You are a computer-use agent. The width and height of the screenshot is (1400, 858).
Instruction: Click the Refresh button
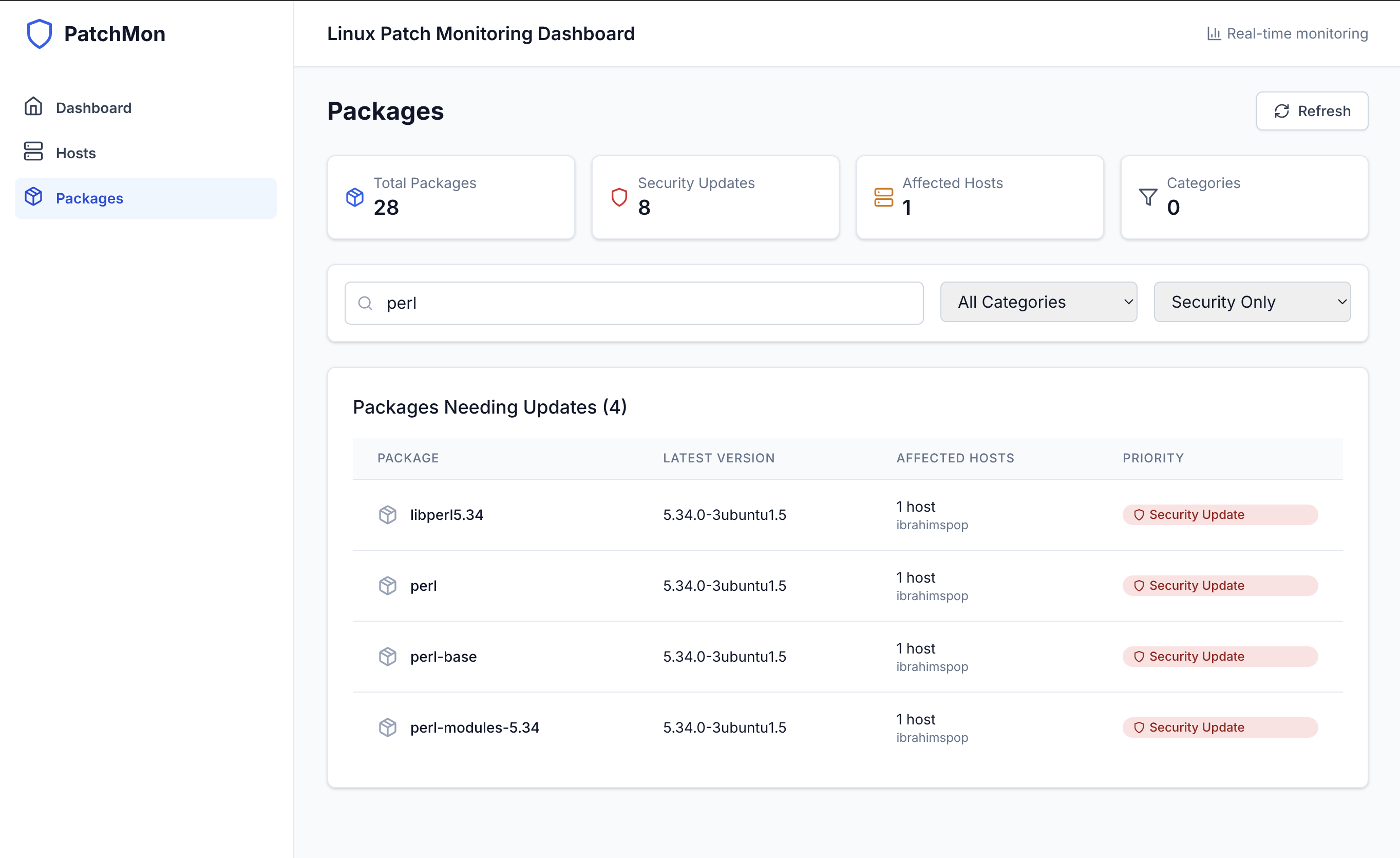(x=1312, y=111)
